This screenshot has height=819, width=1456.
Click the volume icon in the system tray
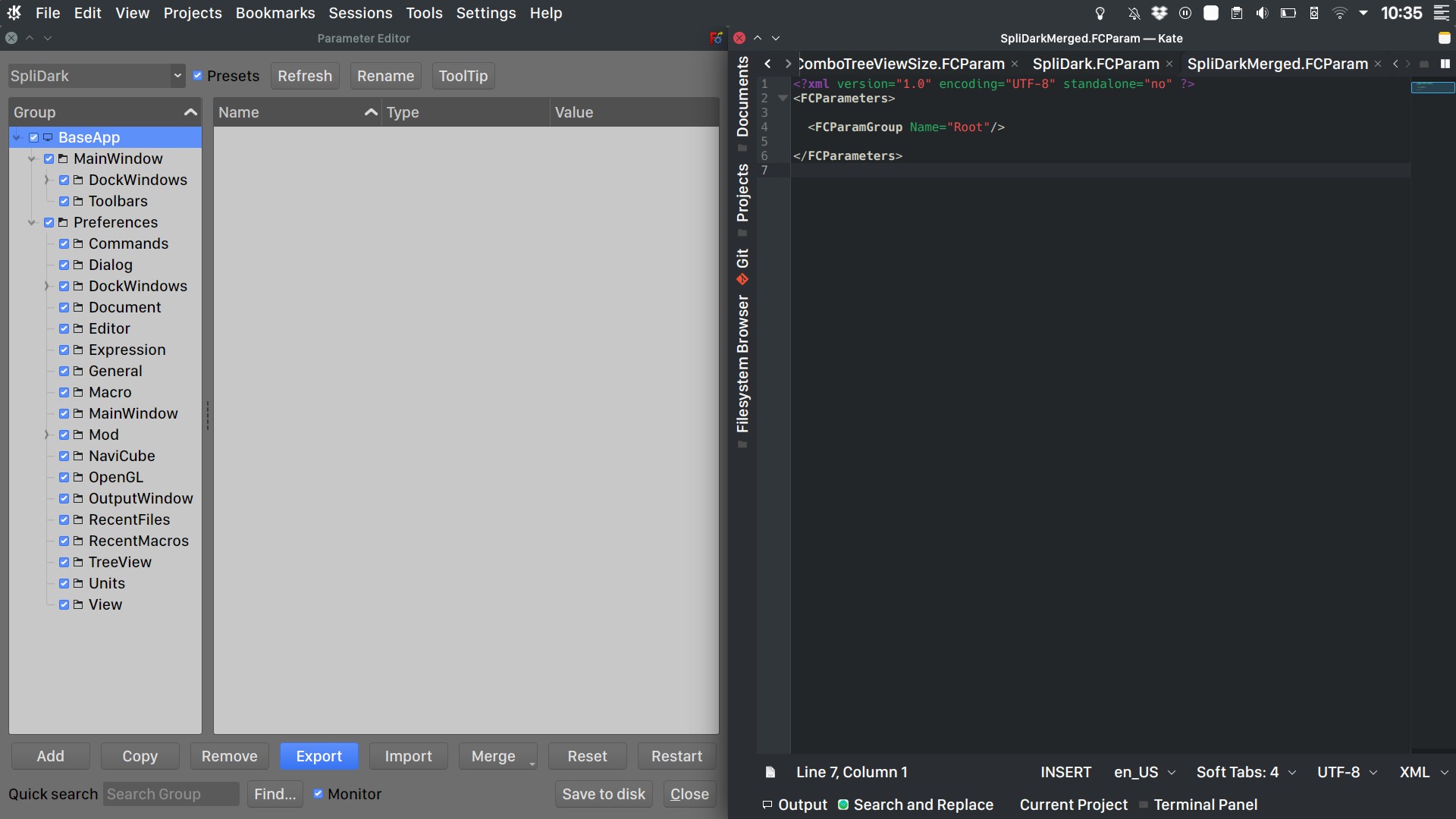[x=1261, y=12]
